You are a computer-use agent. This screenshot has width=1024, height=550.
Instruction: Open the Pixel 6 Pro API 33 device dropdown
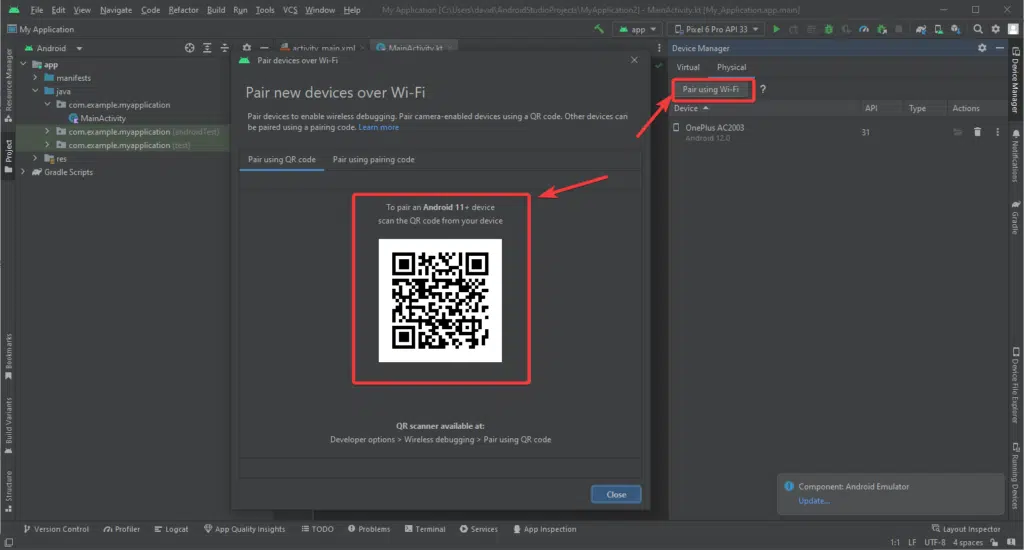click(x=716, y=29)
